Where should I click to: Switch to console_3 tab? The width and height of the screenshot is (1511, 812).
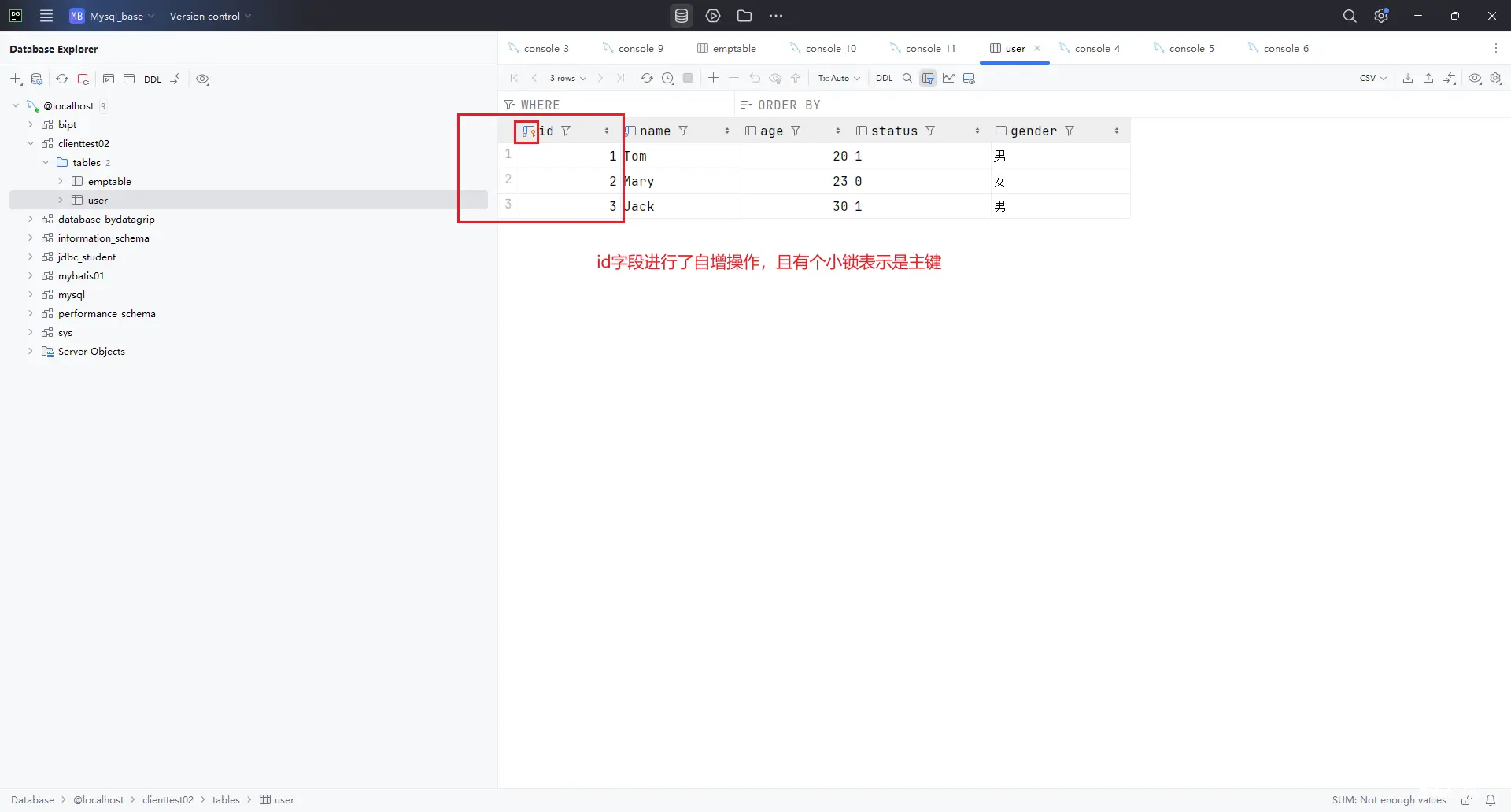[539, 48]
